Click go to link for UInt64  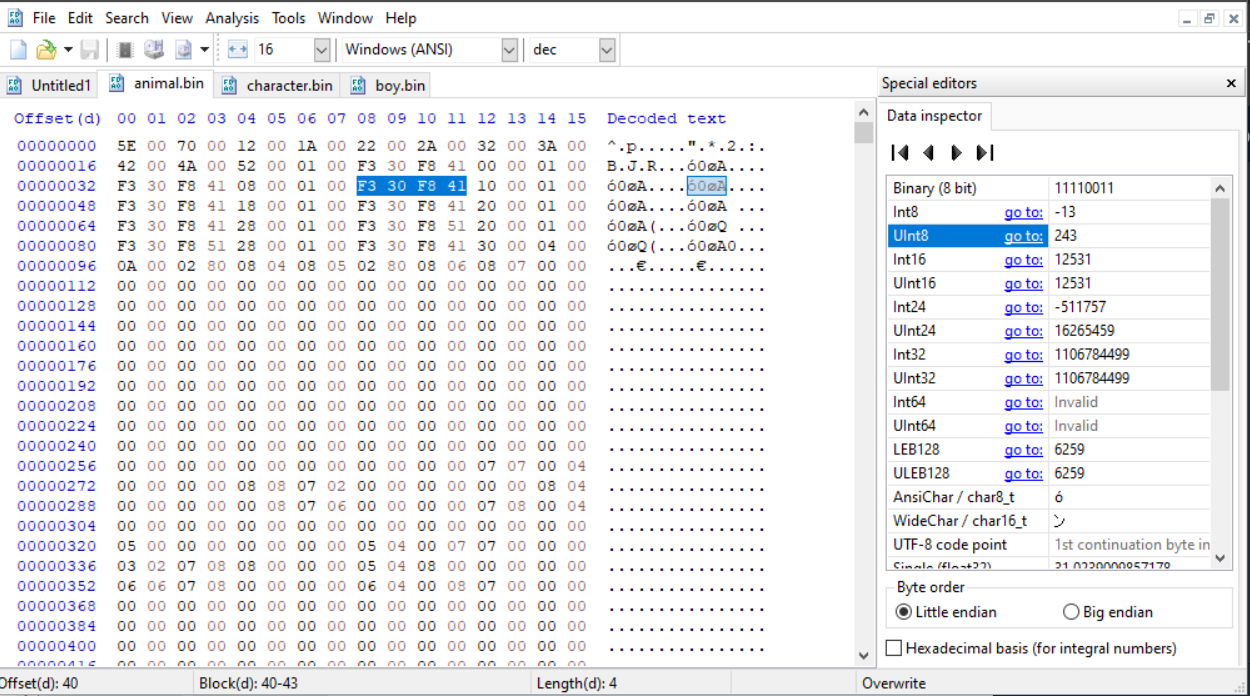click(x=1023, y=426)
